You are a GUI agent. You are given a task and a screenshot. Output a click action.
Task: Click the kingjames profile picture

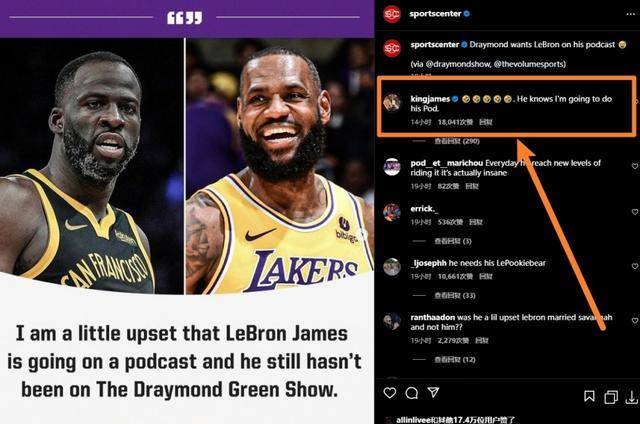(392, 102)
